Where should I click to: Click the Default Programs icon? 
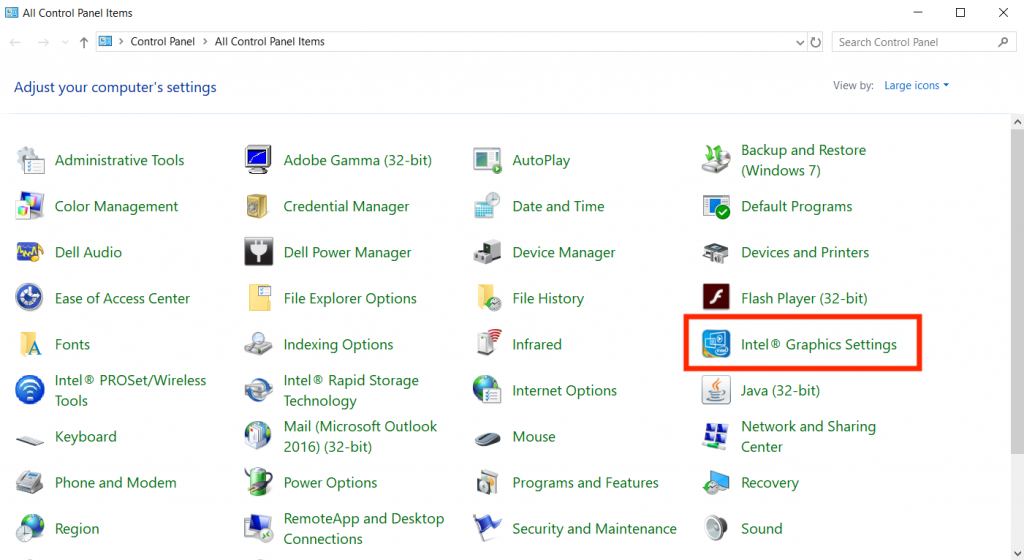point(716,206)
